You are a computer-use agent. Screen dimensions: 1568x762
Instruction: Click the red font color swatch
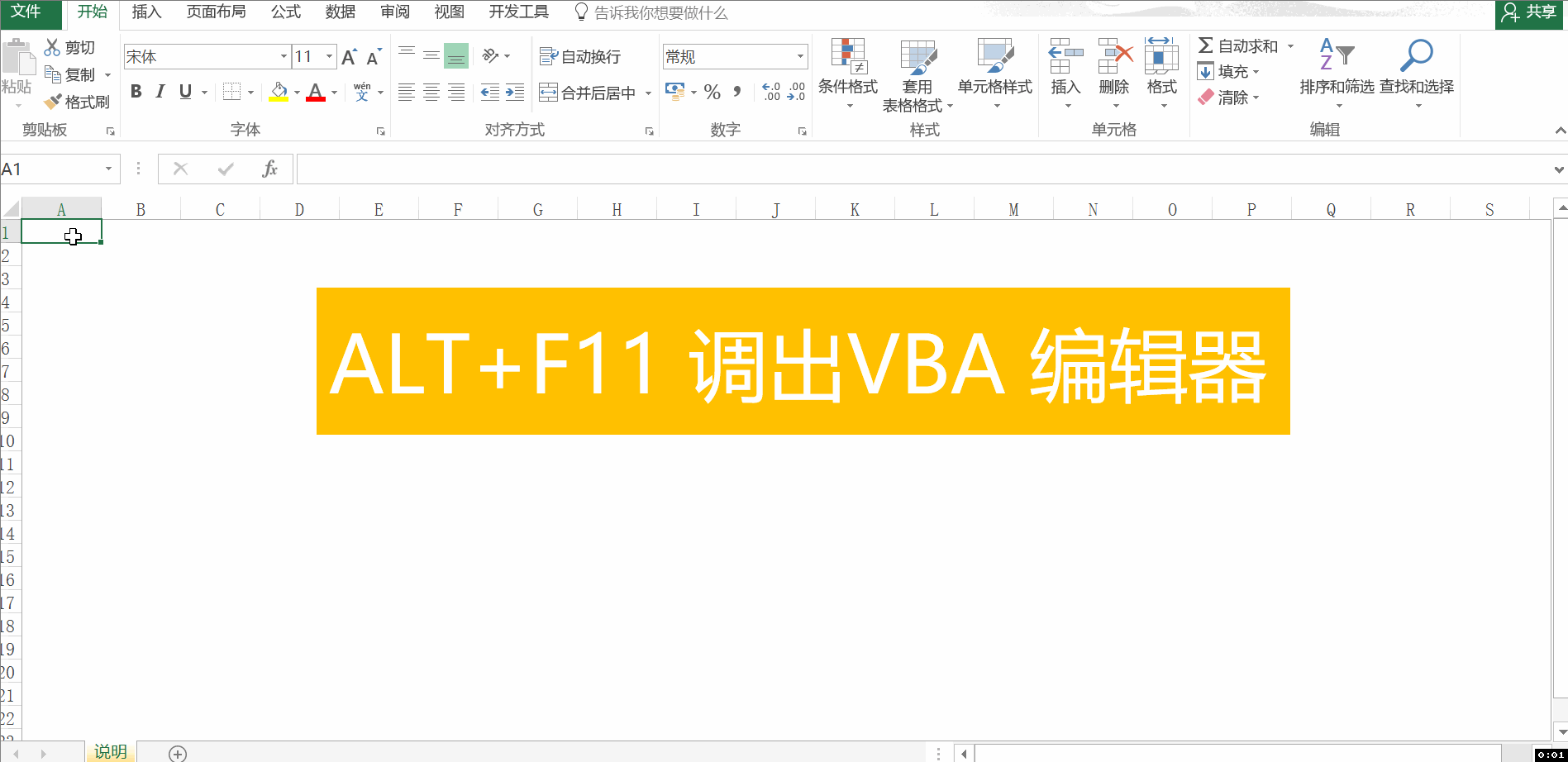click(315, 98)
